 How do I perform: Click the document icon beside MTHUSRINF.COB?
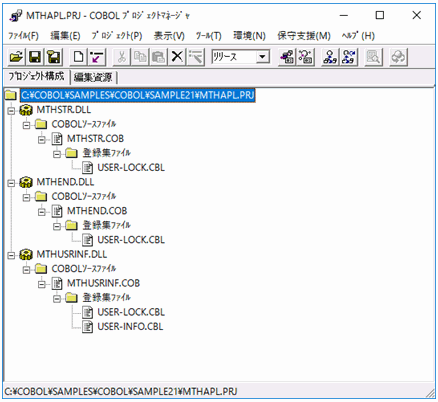pyautogui.click(x=57, y=283)
